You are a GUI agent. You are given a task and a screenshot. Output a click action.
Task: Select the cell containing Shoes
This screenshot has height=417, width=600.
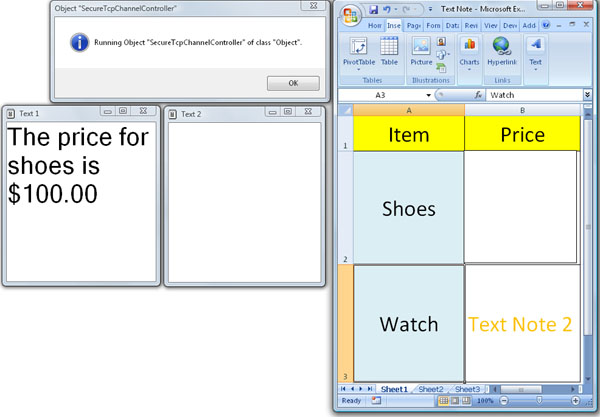408,208
